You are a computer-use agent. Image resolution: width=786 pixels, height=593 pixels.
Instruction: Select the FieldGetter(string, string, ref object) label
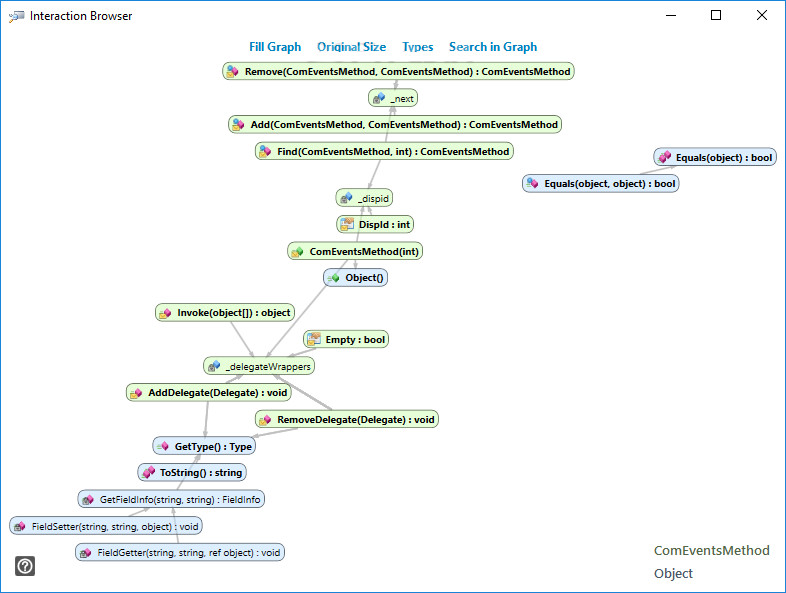pyautogui.click(x=188, y=553)
